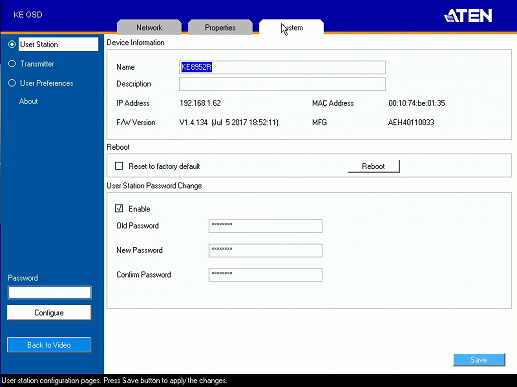Select the User Station radio button

point(12,44)
